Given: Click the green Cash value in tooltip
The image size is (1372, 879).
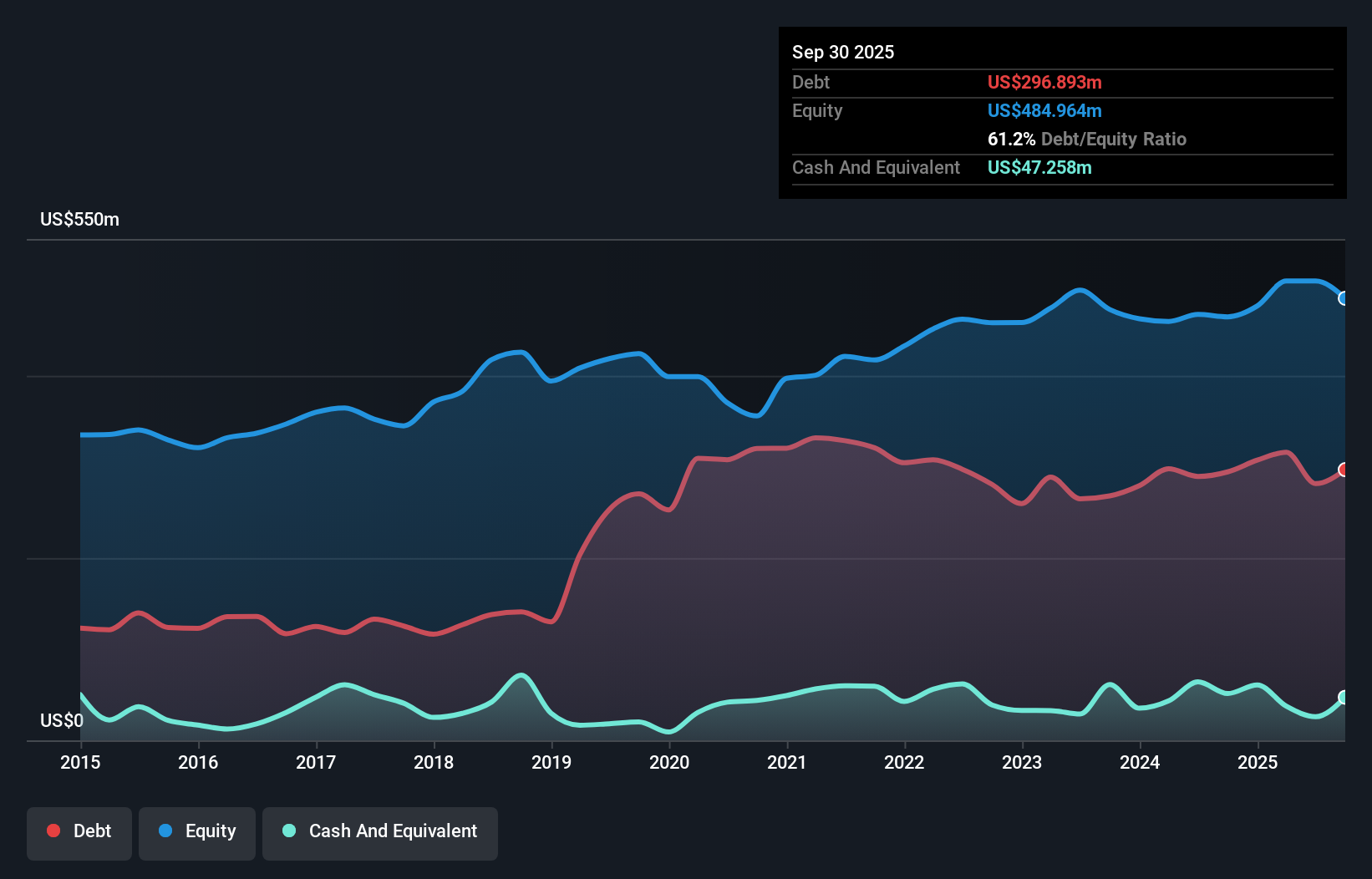Looking at the screenshot, I should point(1039,167).
